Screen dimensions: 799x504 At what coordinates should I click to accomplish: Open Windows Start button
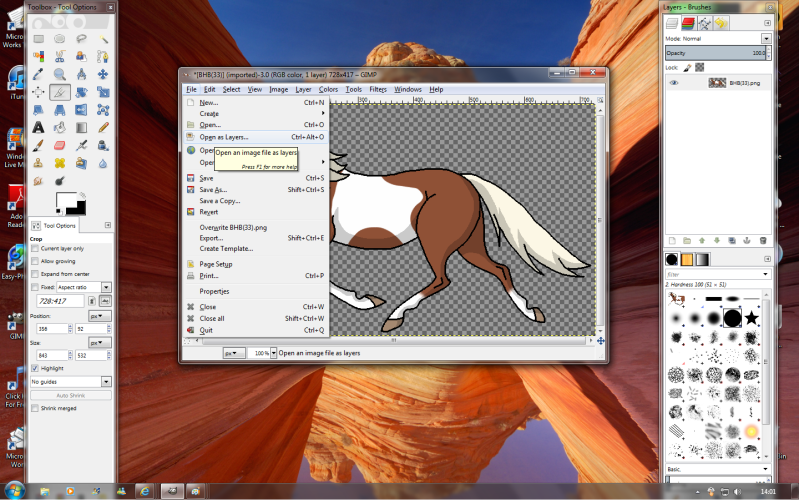pyautogui.click(x=14, y=492)
